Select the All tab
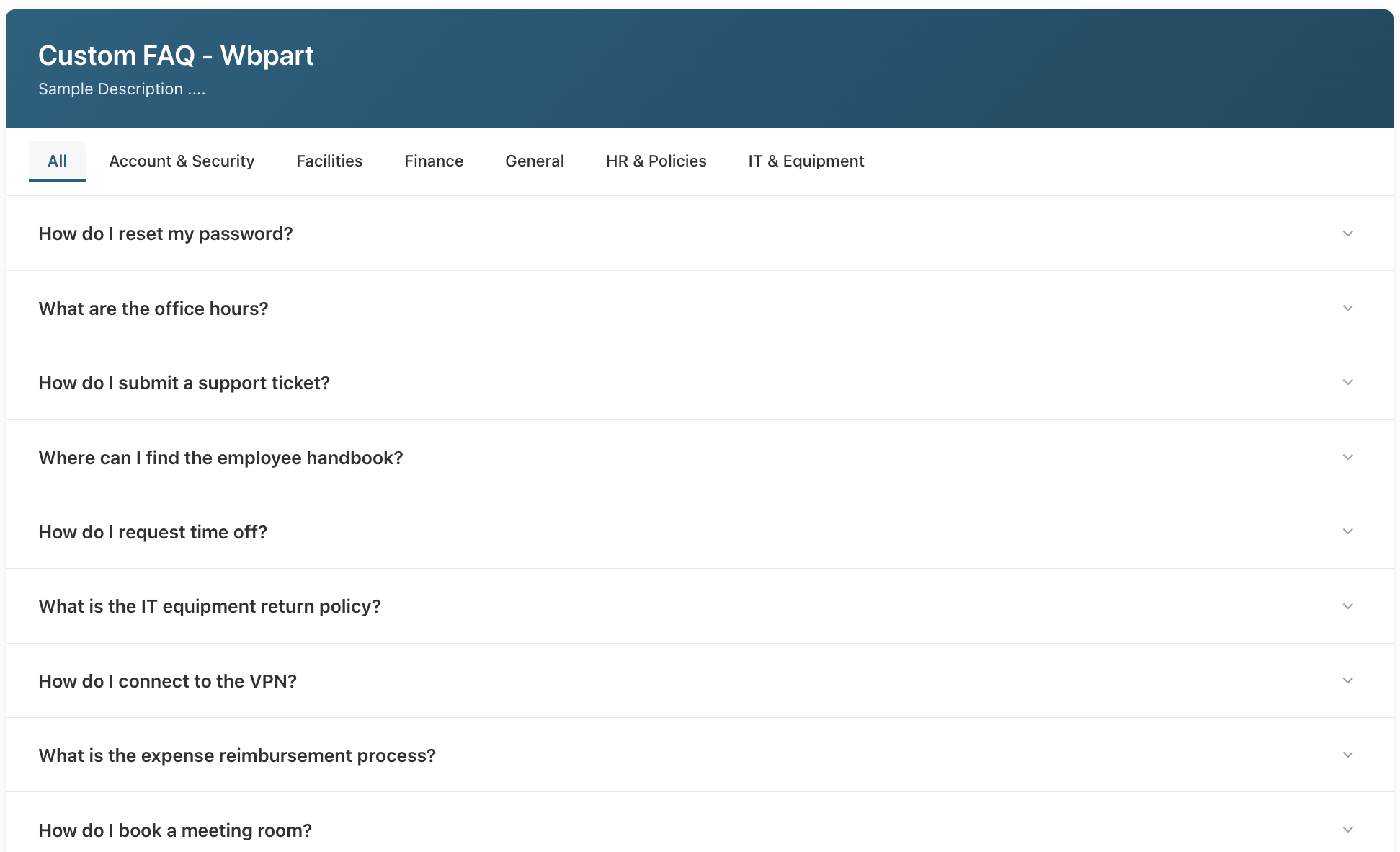The height and width of the screenshot is (852, 1400). [x=57, y=161]
